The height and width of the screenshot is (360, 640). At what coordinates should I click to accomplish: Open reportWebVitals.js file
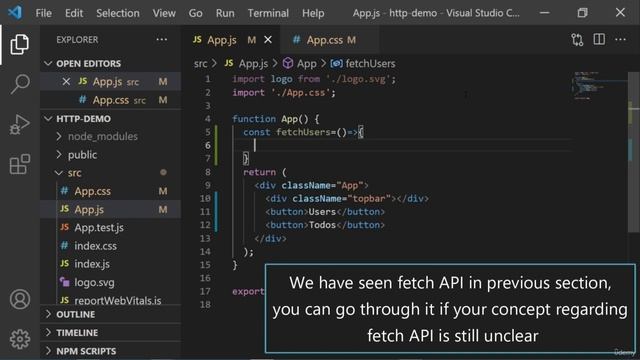coord(110,300)
